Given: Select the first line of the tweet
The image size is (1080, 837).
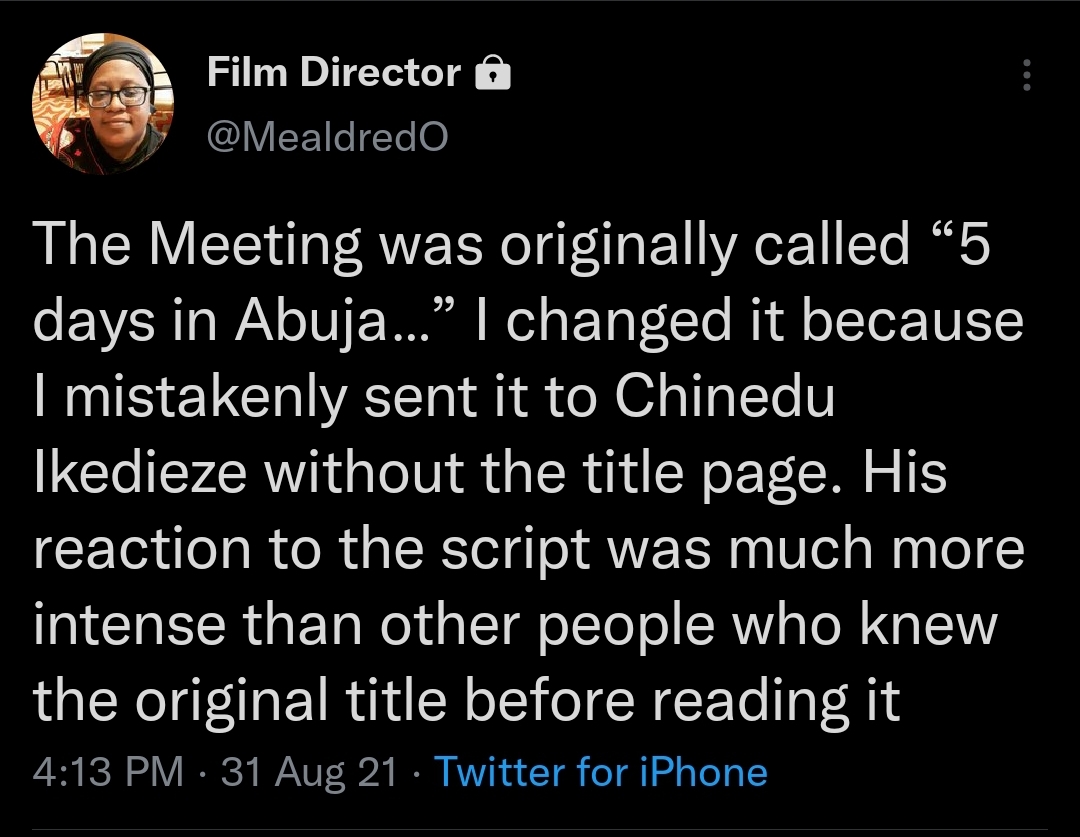Looking at the screenshot, I should point(500,243).
